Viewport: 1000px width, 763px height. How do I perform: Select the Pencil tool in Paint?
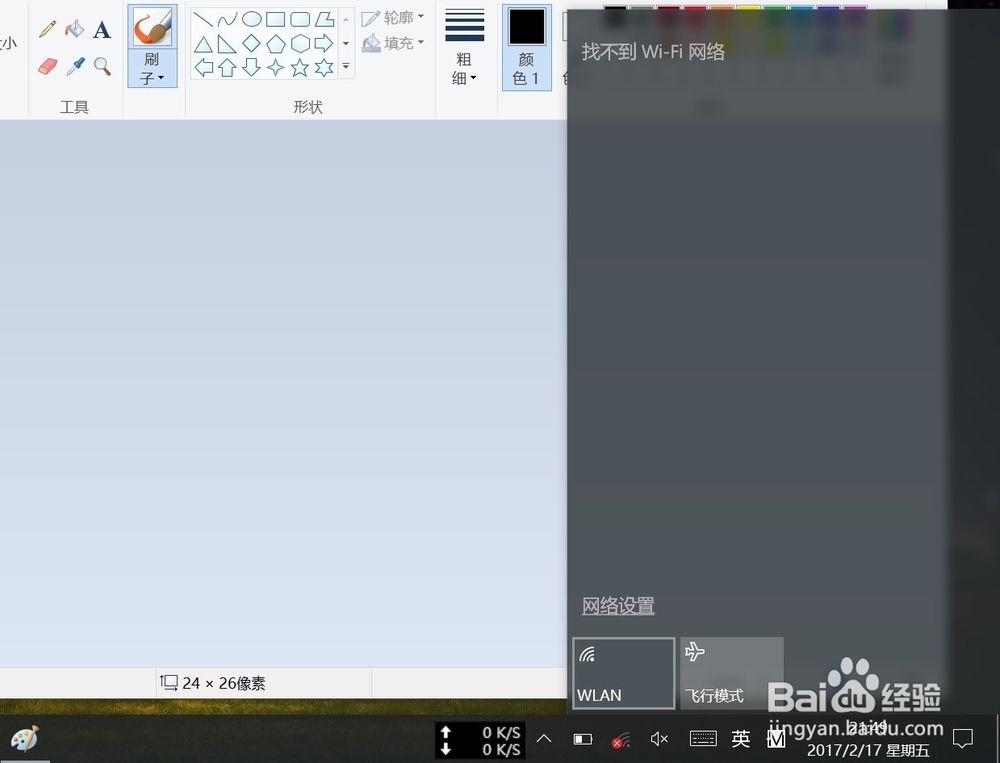[x=47, y=29]
